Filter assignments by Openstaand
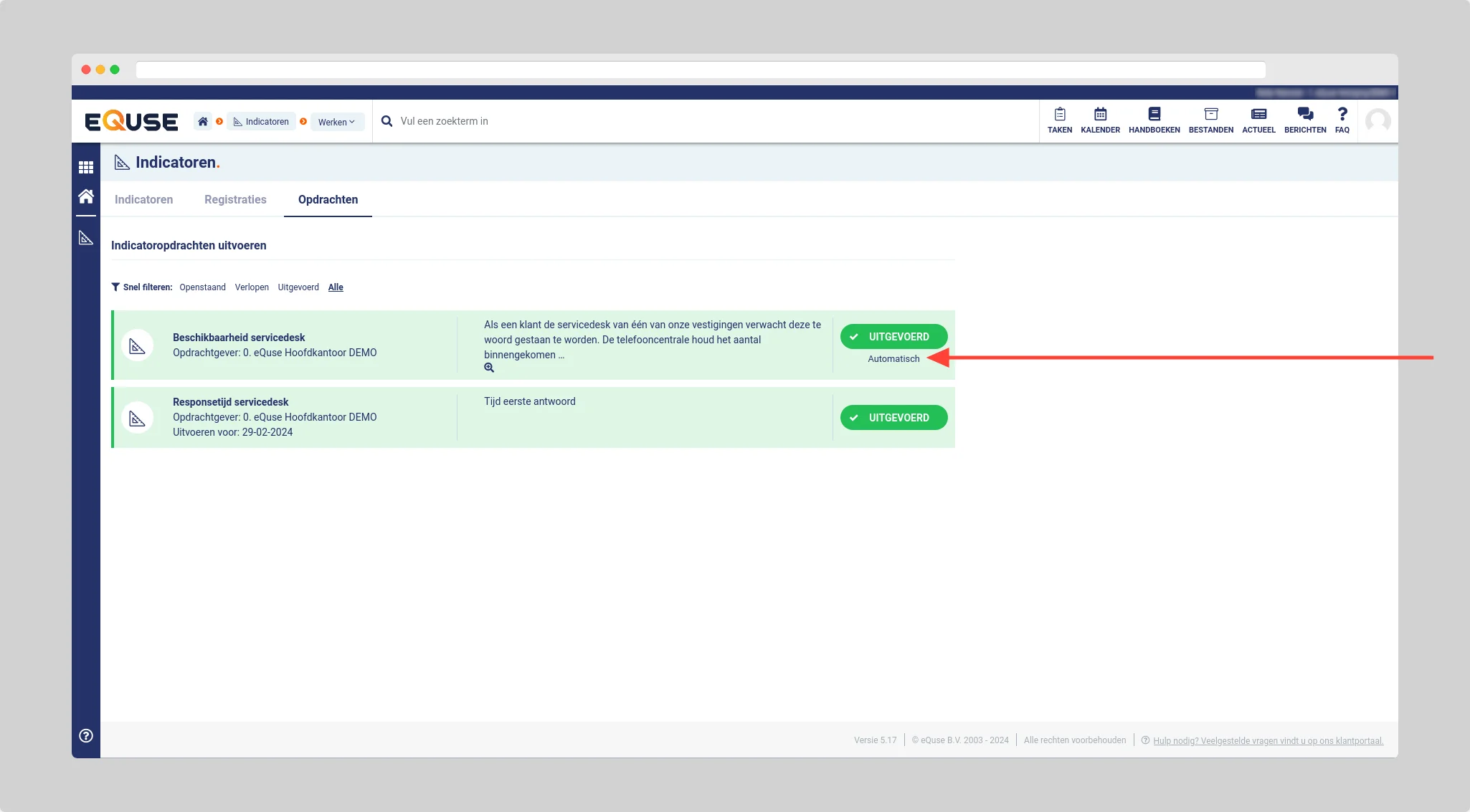 click(202, 287)
